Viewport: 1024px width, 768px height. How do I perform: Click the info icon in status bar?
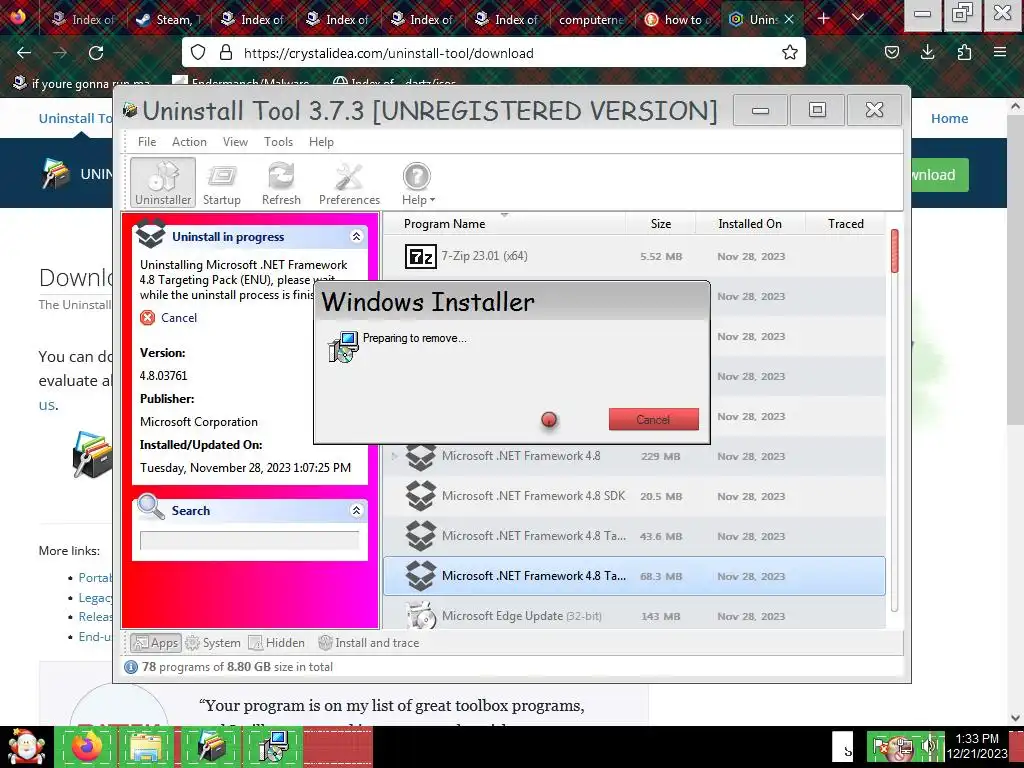tap(131, 667)
